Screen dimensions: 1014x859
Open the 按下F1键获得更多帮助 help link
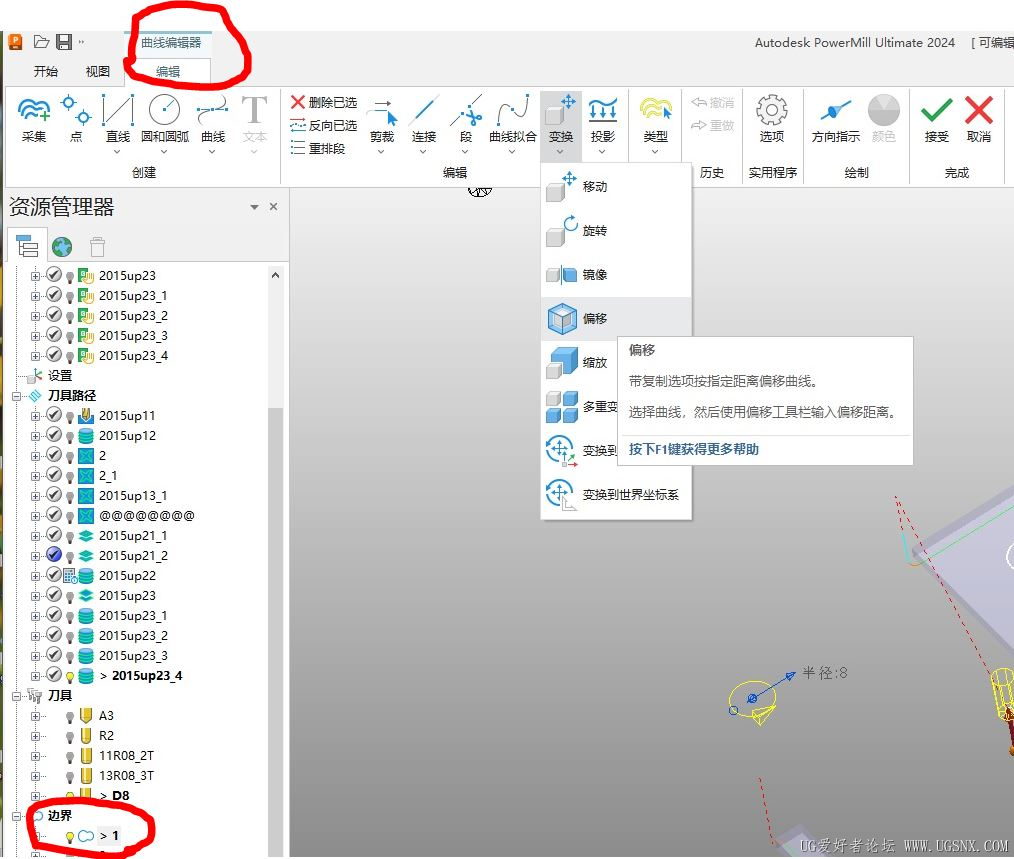pos(693,450)
